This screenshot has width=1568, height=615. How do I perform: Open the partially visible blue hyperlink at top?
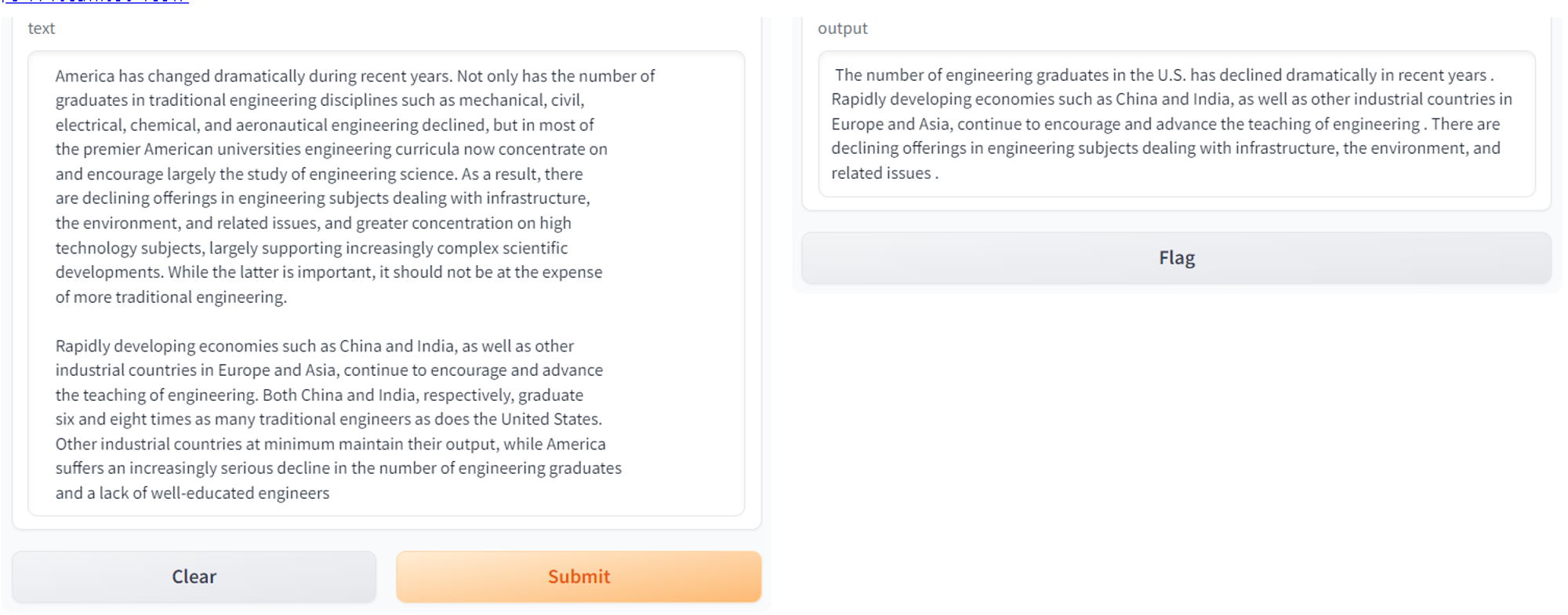click(94, 2)
